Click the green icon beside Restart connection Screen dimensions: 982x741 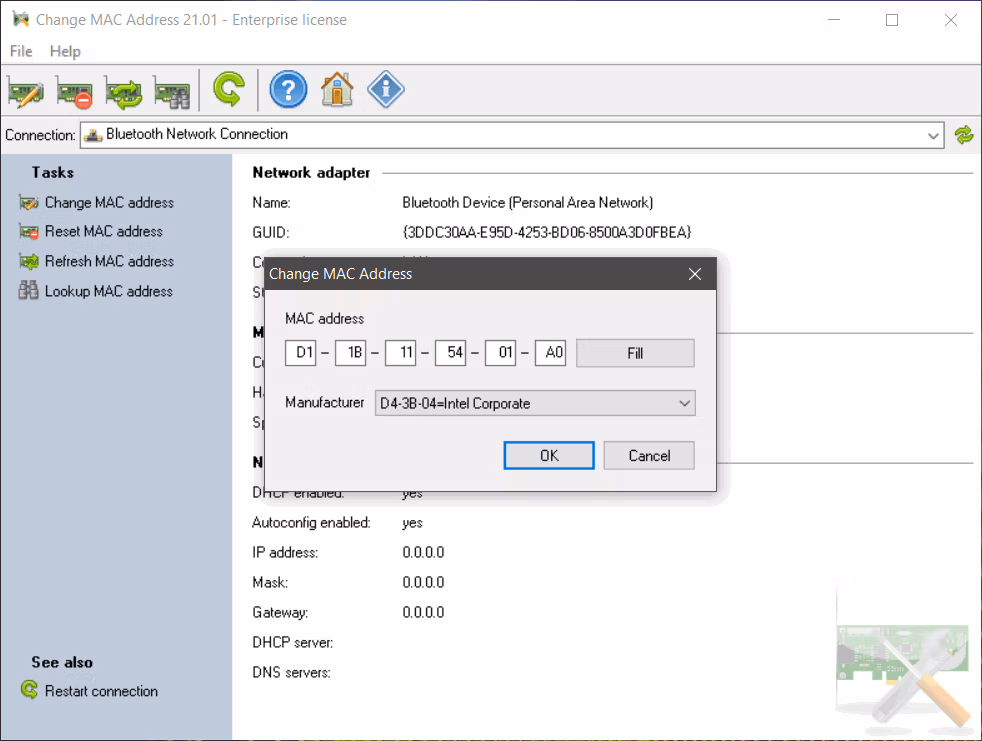point(29,690)
